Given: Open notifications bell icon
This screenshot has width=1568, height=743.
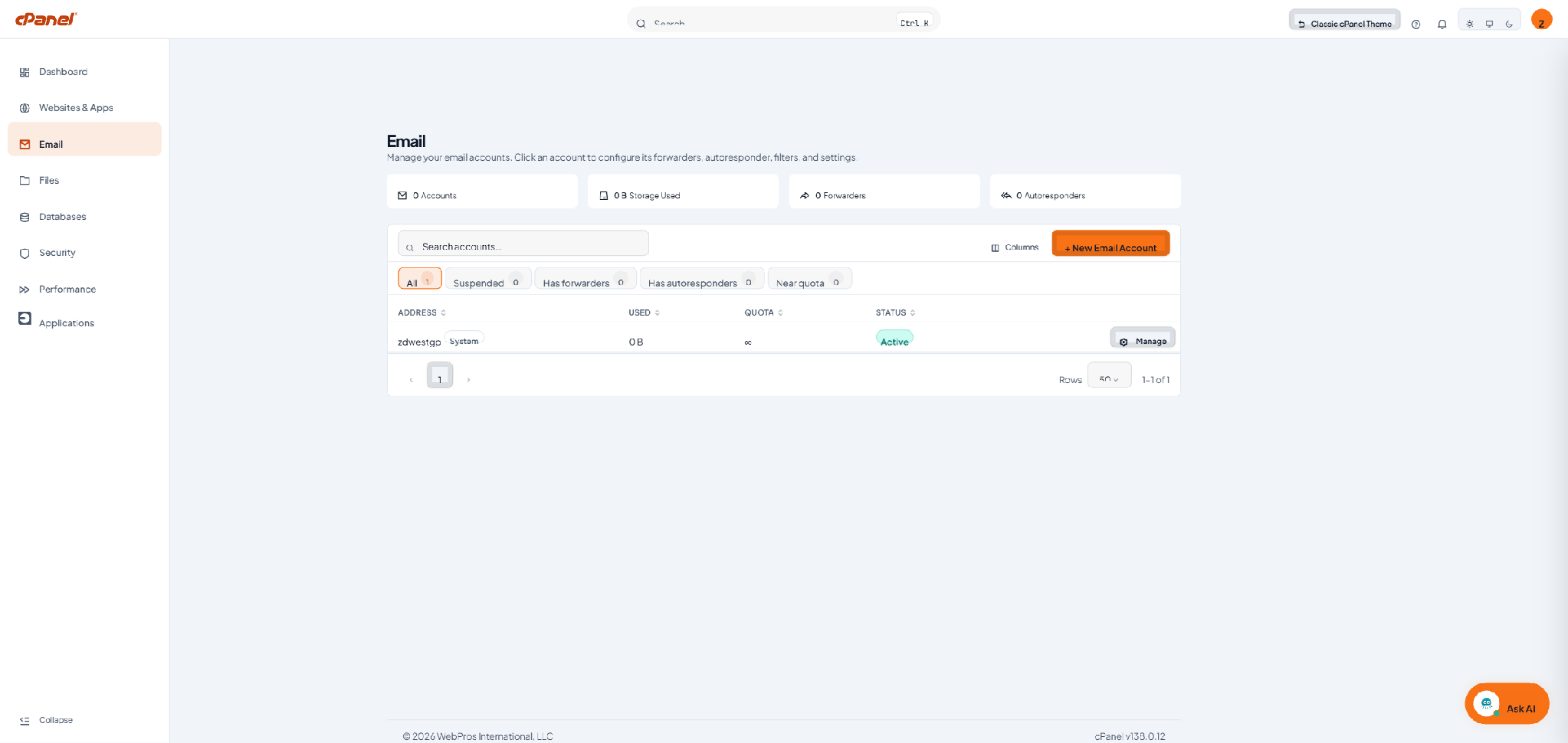Looking at the screenshot, I should tap(1442, 25).
